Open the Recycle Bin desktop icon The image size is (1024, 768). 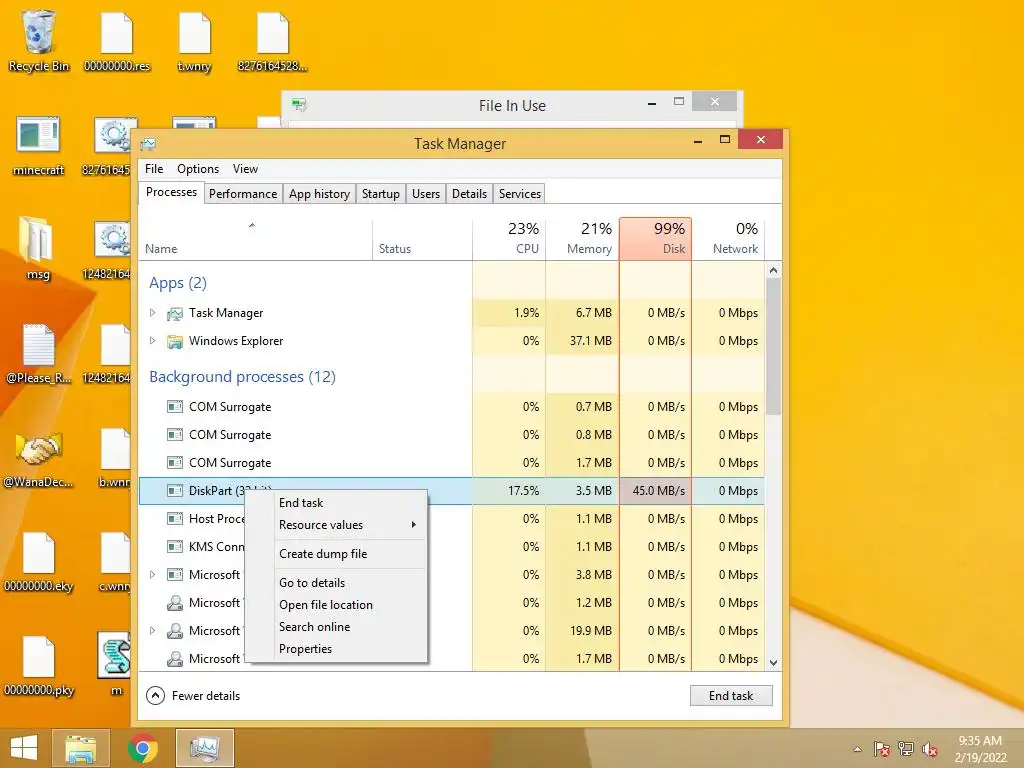tap(39, 40)
